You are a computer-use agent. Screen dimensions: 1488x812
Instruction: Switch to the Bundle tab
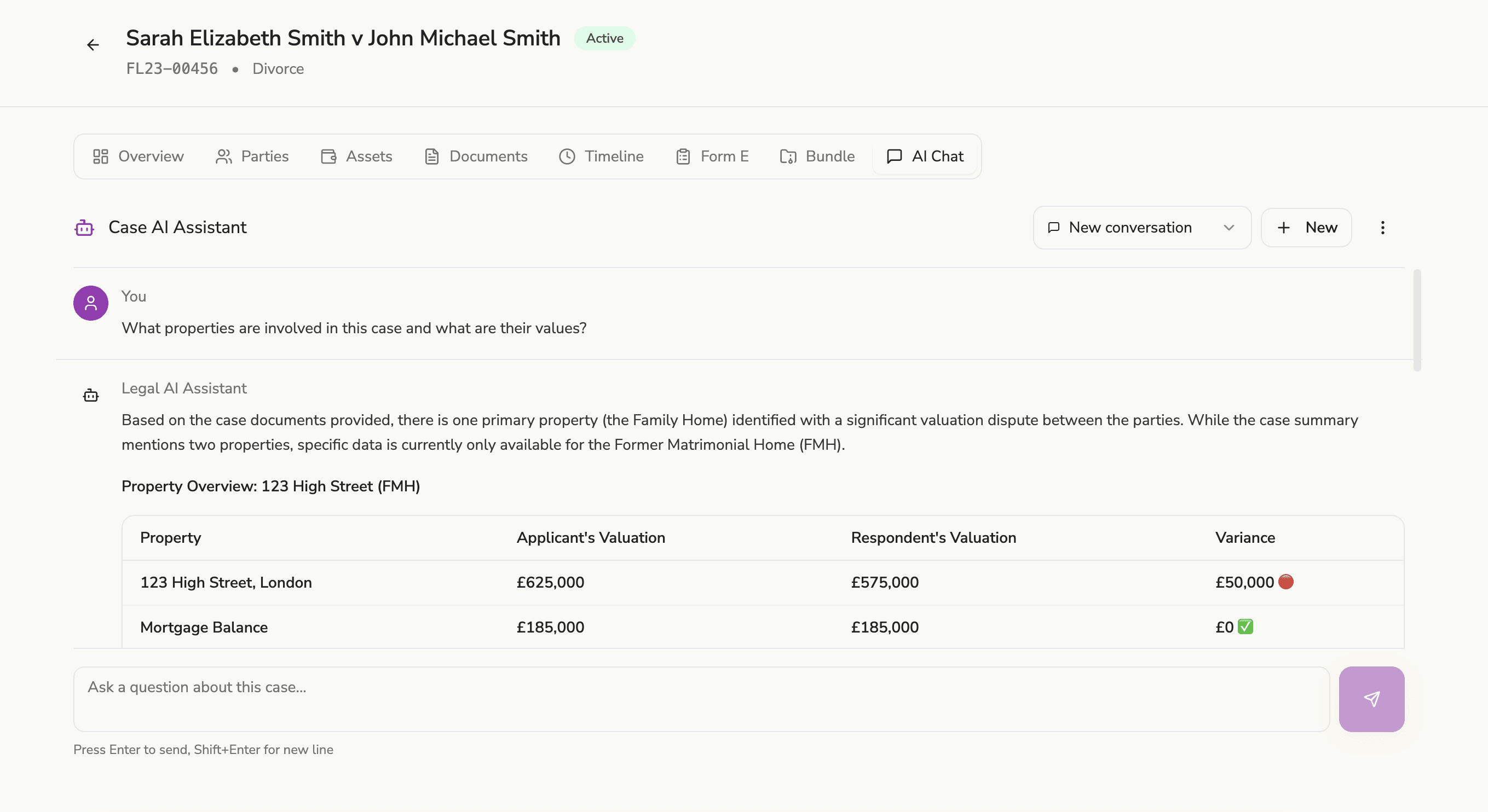pyautogui.click(x=817, y=156)
